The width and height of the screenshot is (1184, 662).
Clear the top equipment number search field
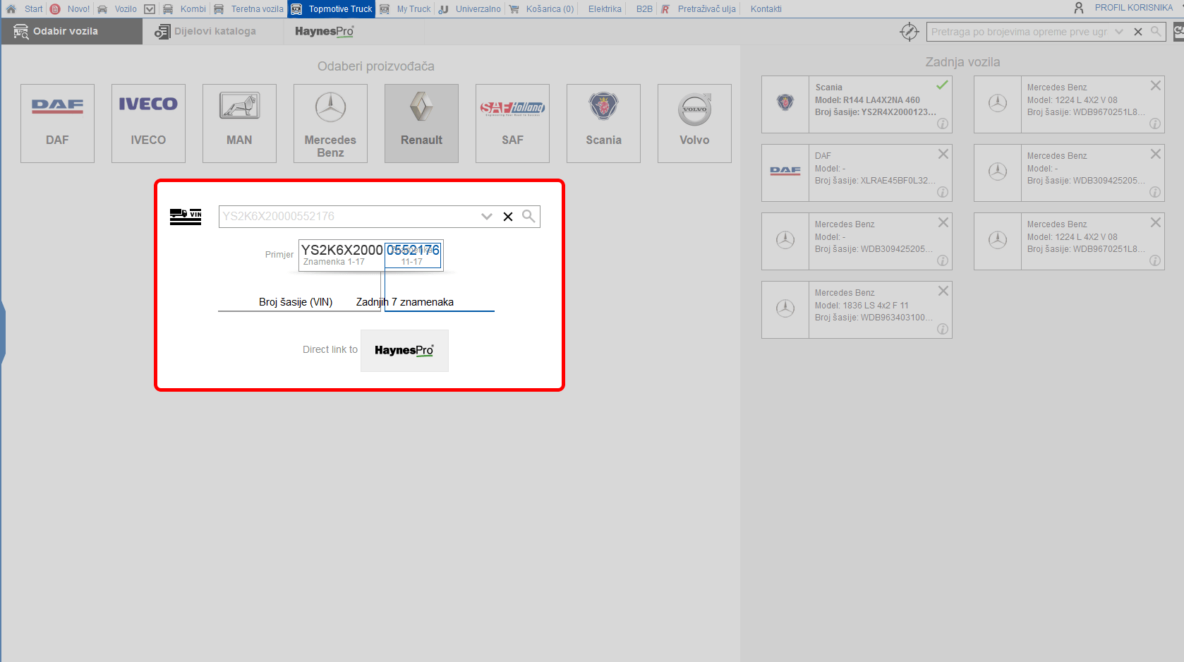(1138, 32)
